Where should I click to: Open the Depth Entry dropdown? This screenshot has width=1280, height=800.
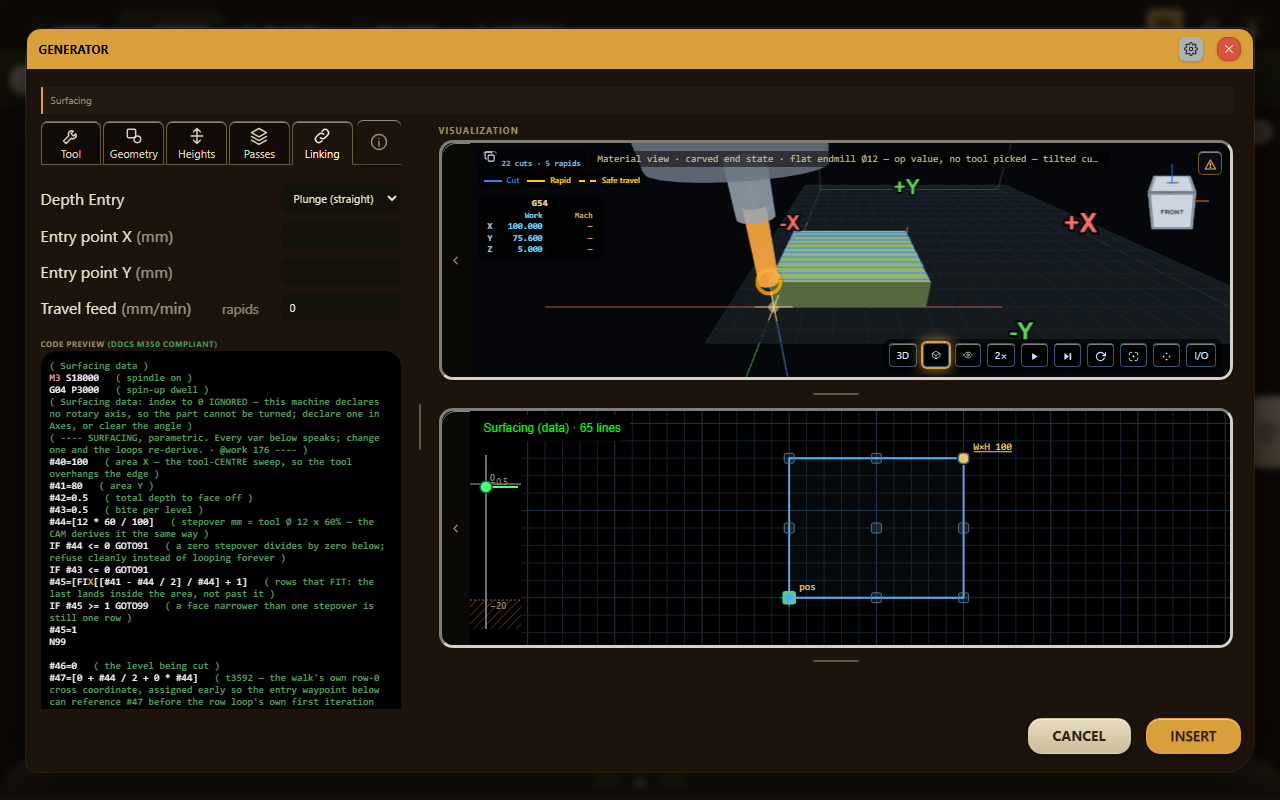(341, 199)
